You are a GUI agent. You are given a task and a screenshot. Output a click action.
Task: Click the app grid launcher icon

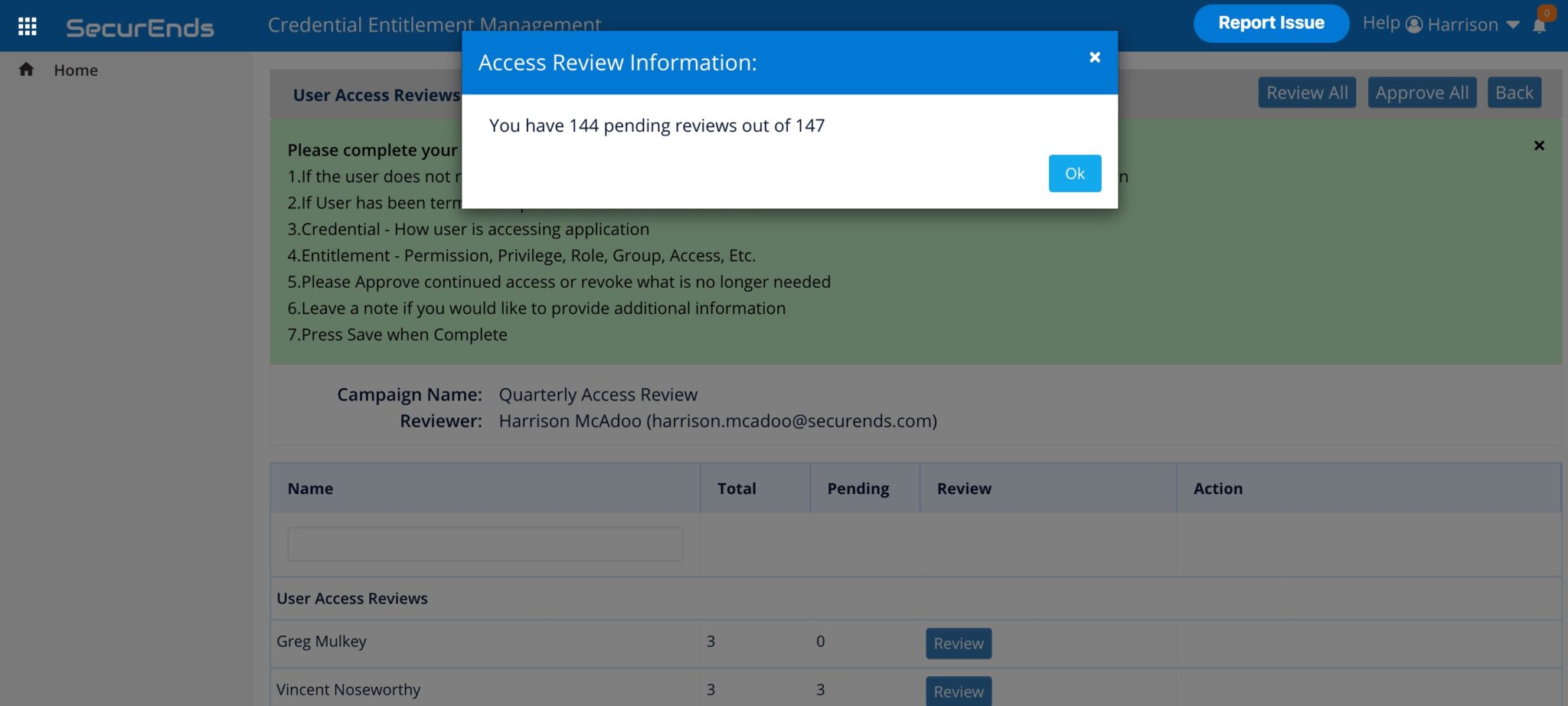[x=26, y=25]
